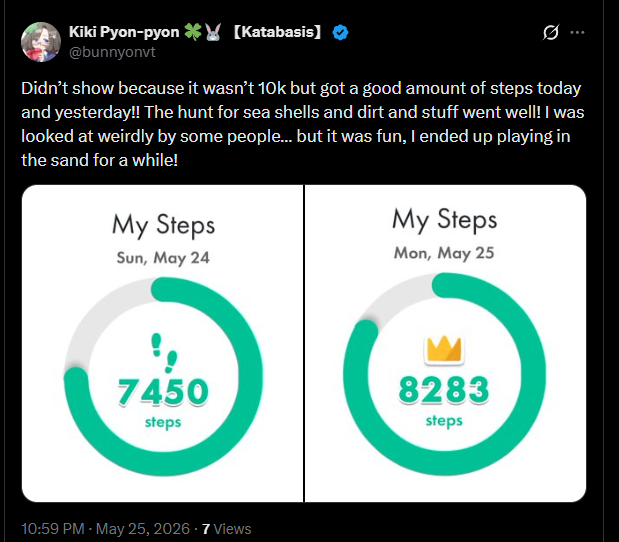Screen dimensions: 619x542
Task: Click the 8283 step count number
Action: click(444, 390)
